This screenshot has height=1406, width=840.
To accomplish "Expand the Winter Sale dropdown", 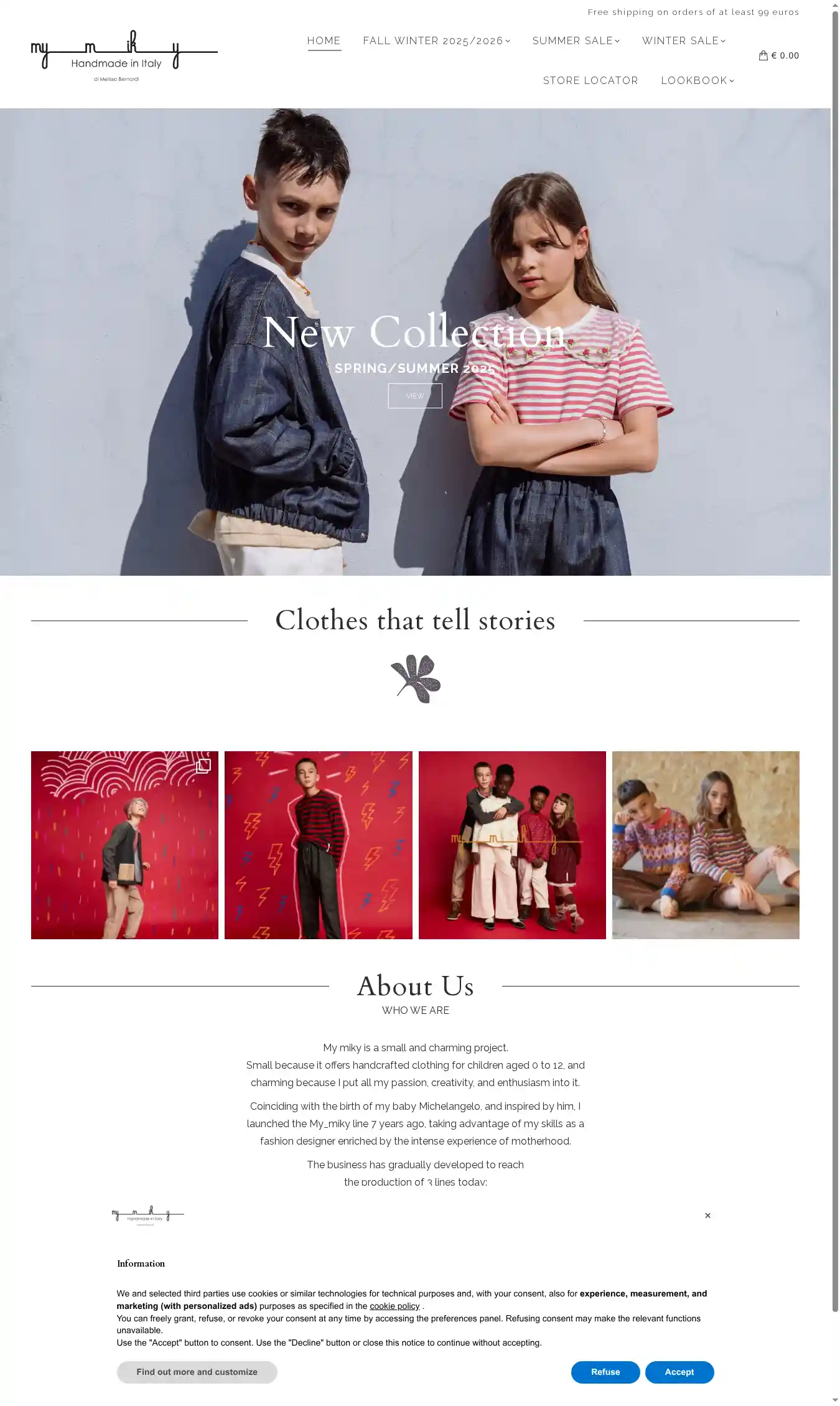I will [x=684, y=40].
